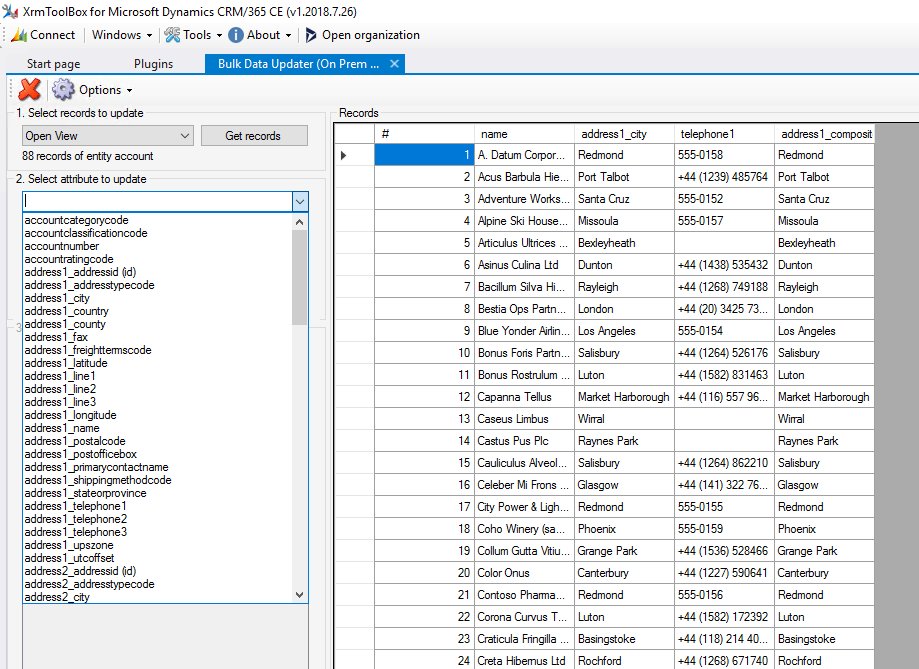Sort by the name column header
919x669 pixels.
(524, 134)
